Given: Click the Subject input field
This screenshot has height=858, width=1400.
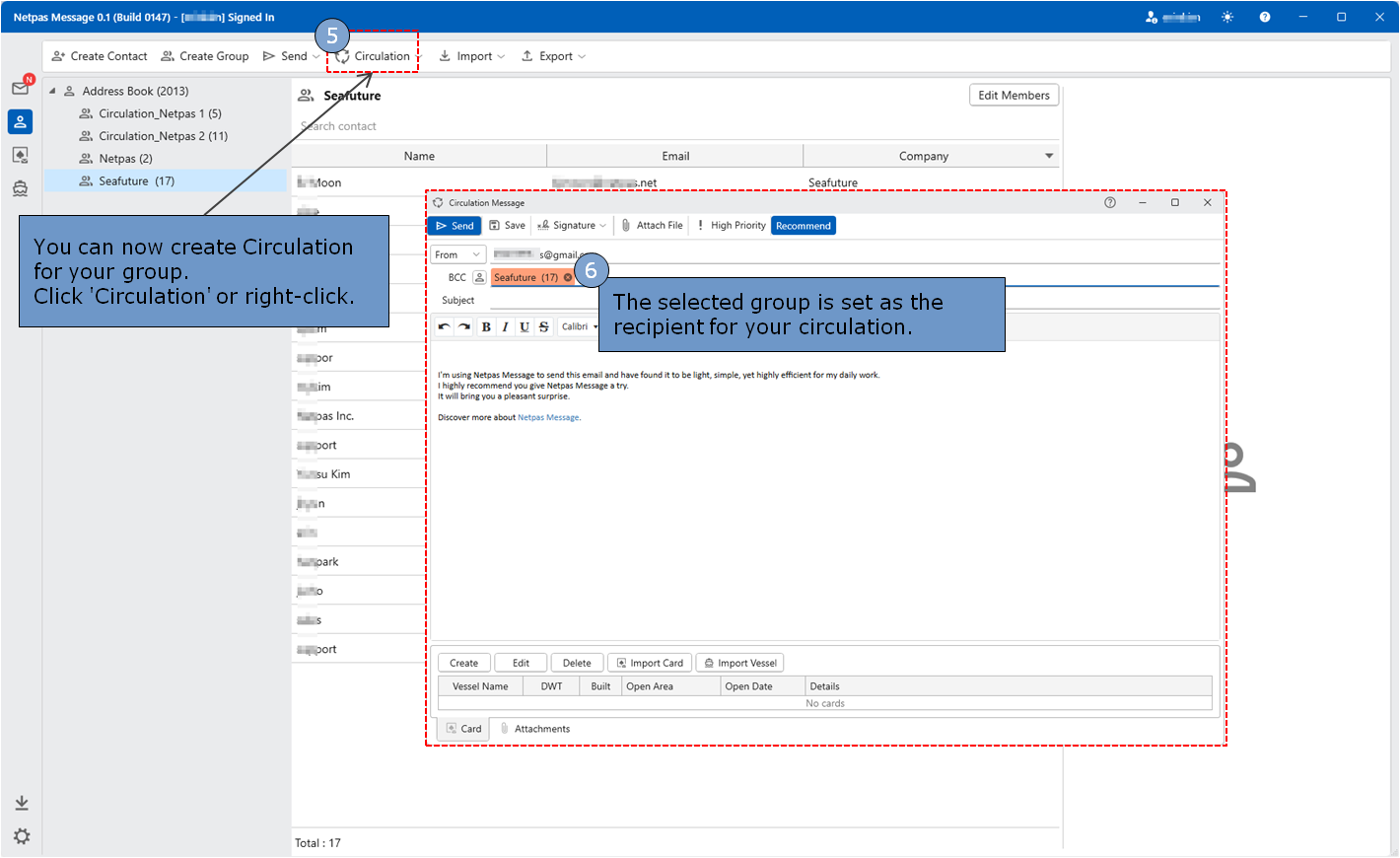Looking at the screenshot, I should coord(854,301).
